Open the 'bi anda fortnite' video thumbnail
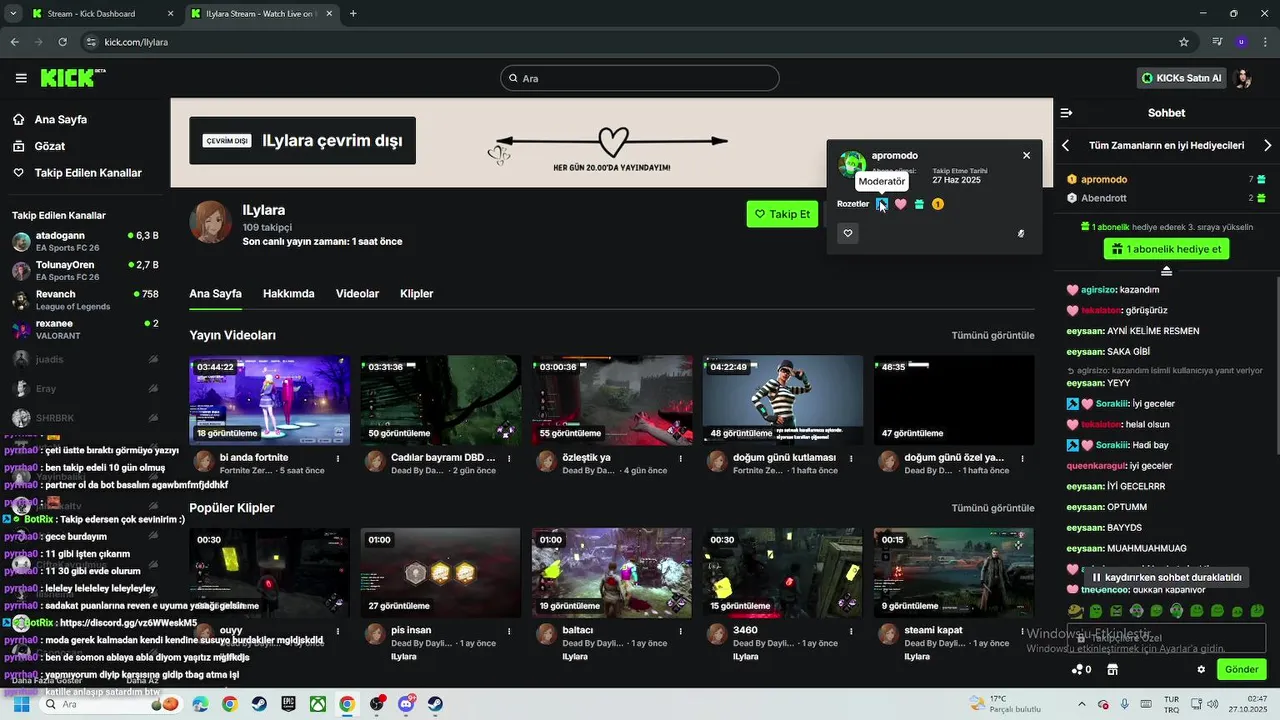1280x720 pixels. tap(270, 400)
